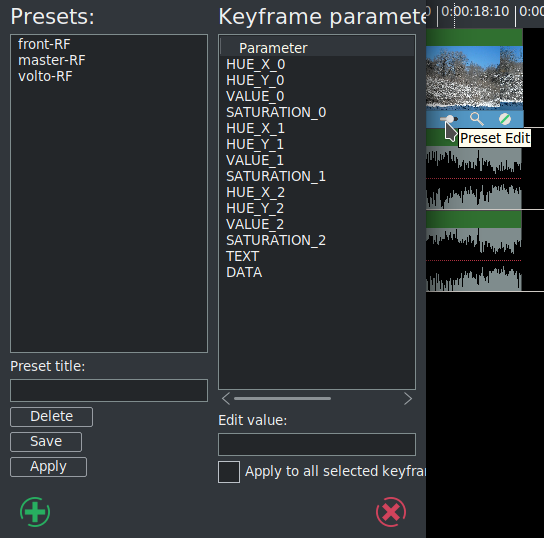Click the Save preset button
The image size is (544, 538).
tap(46, 442)
